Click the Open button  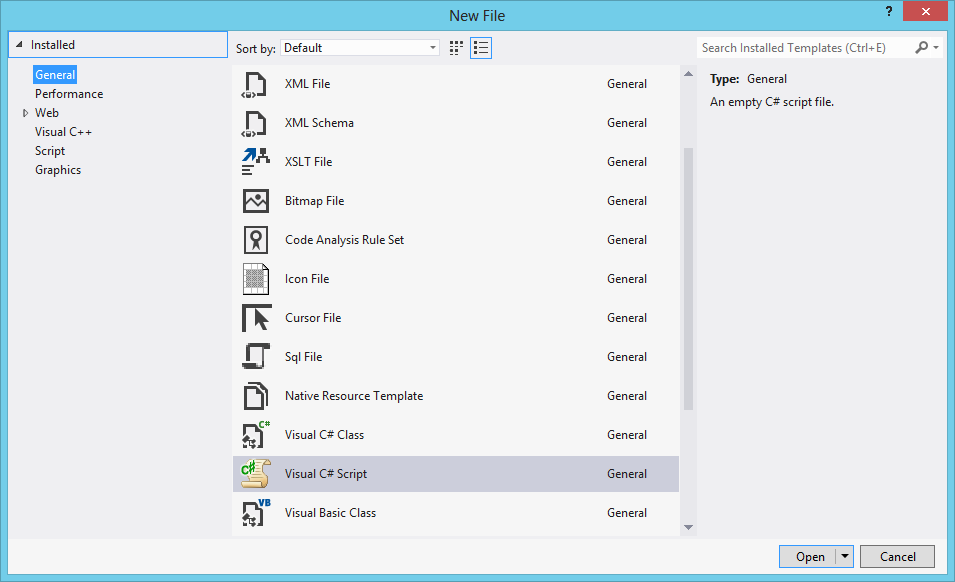pyautogui.click(x=808, y=556)
